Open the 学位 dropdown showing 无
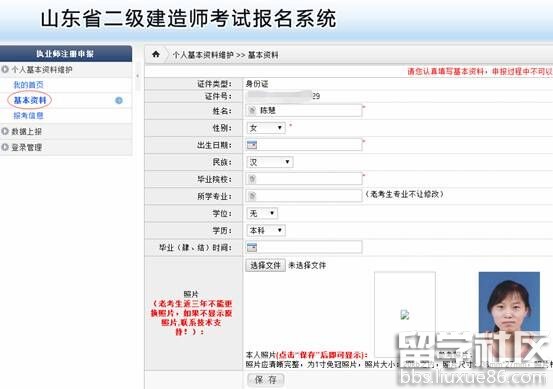 click(x=262, y=213)
